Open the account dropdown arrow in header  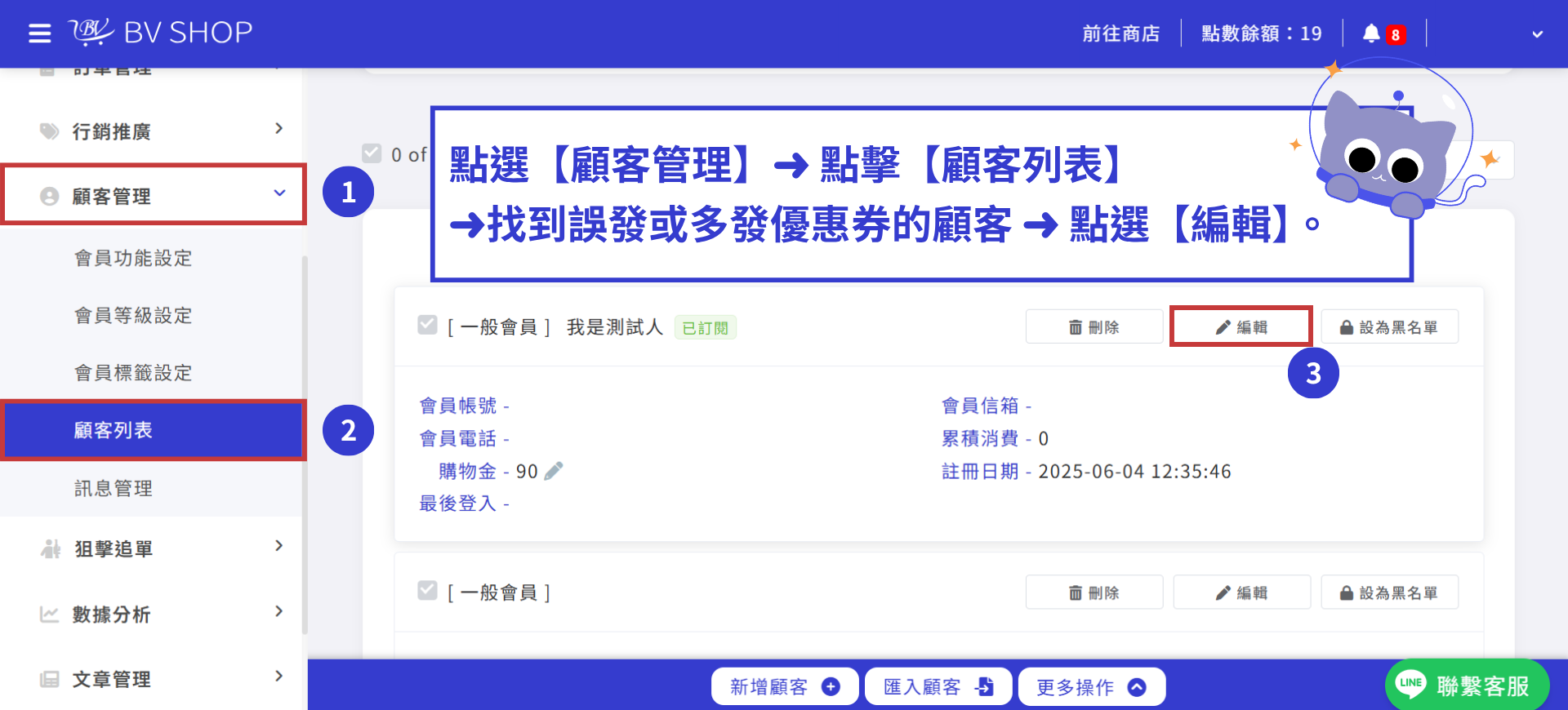(1537, 34)
